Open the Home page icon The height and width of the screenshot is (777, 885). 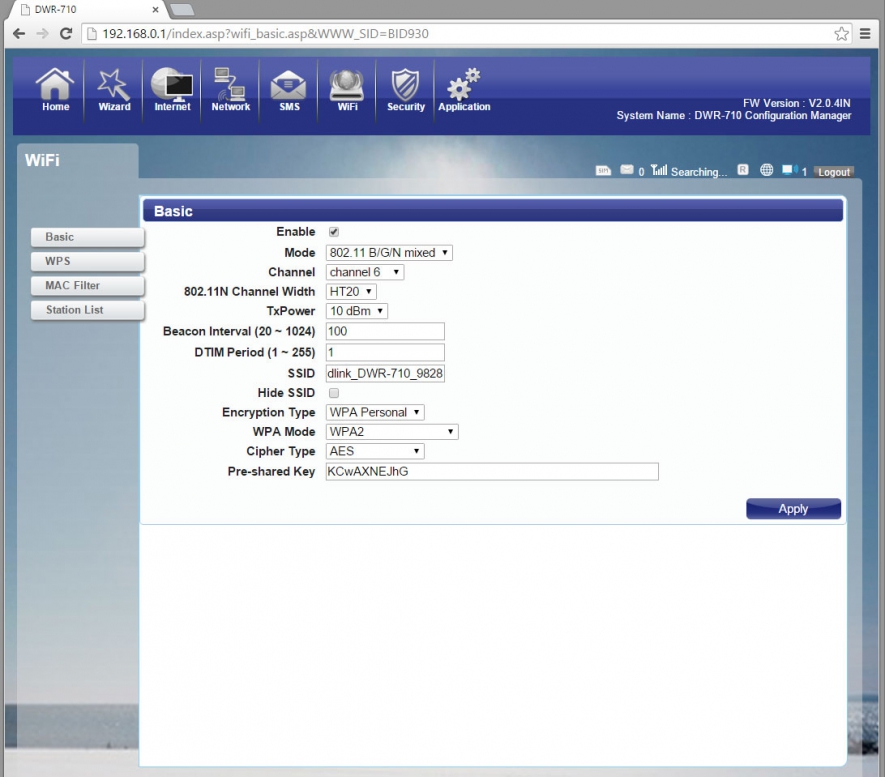[55, 89]
